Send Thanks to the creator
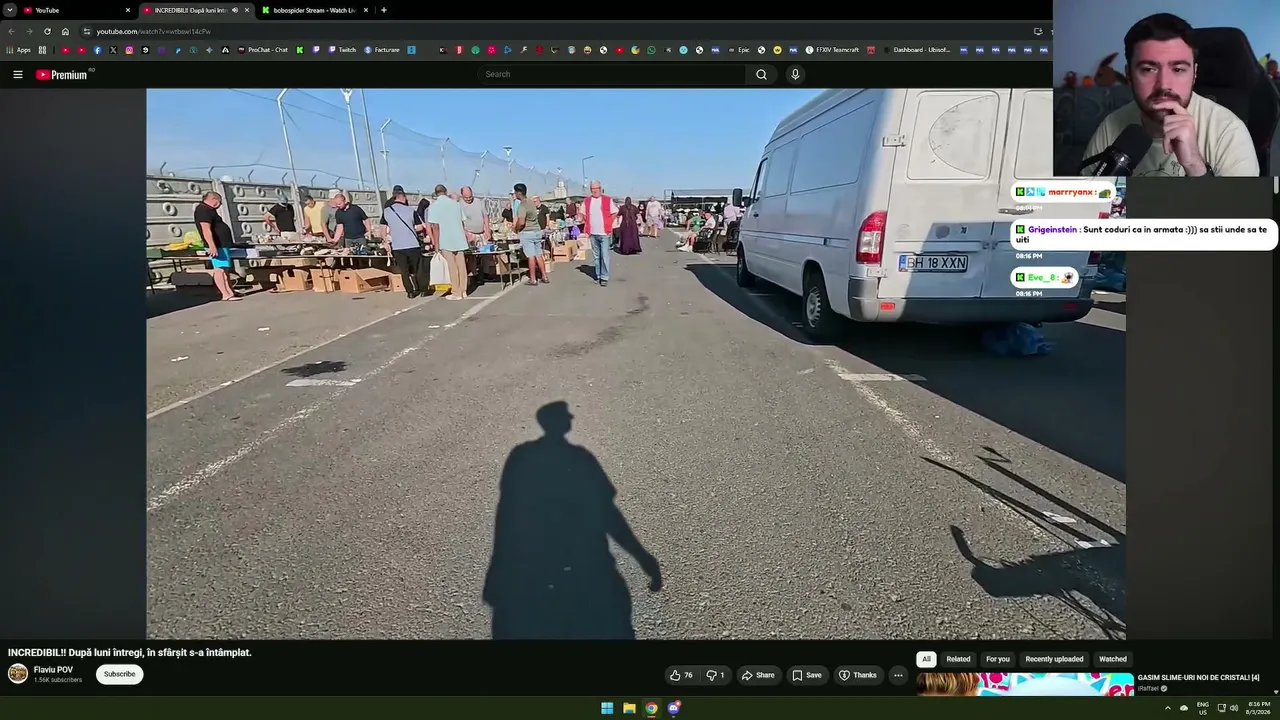 pyautogui.click(x=858, y=675)
